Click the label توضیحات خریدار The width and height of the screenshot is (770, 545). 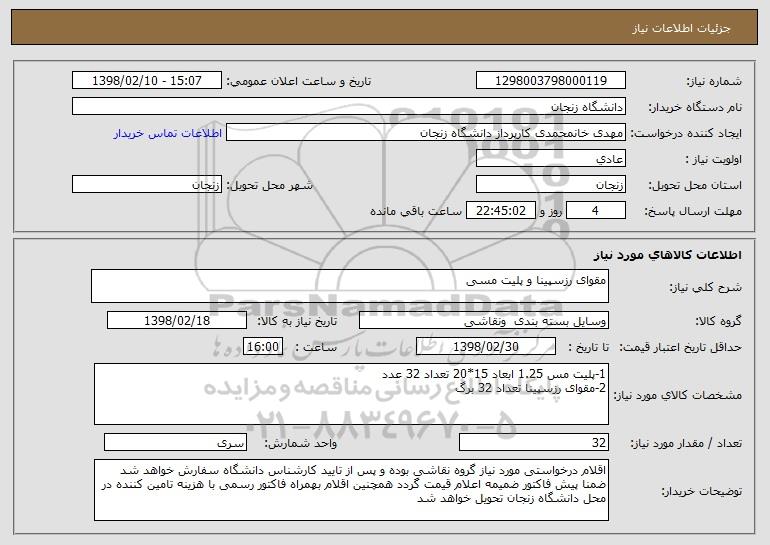(701, 491)
